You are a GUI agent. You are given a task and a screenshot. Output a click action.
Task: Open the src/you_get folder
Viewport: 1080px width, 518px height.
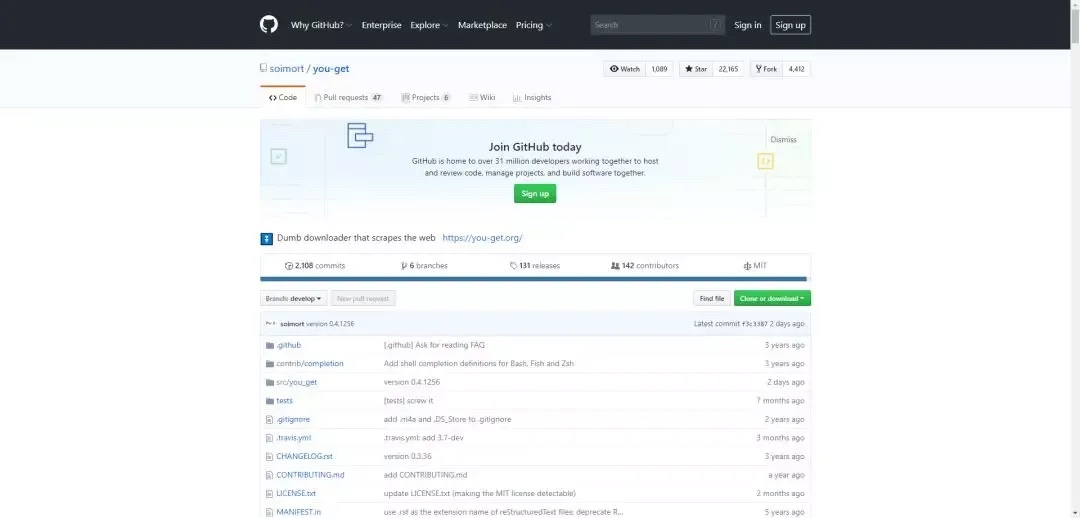point(296,382)
